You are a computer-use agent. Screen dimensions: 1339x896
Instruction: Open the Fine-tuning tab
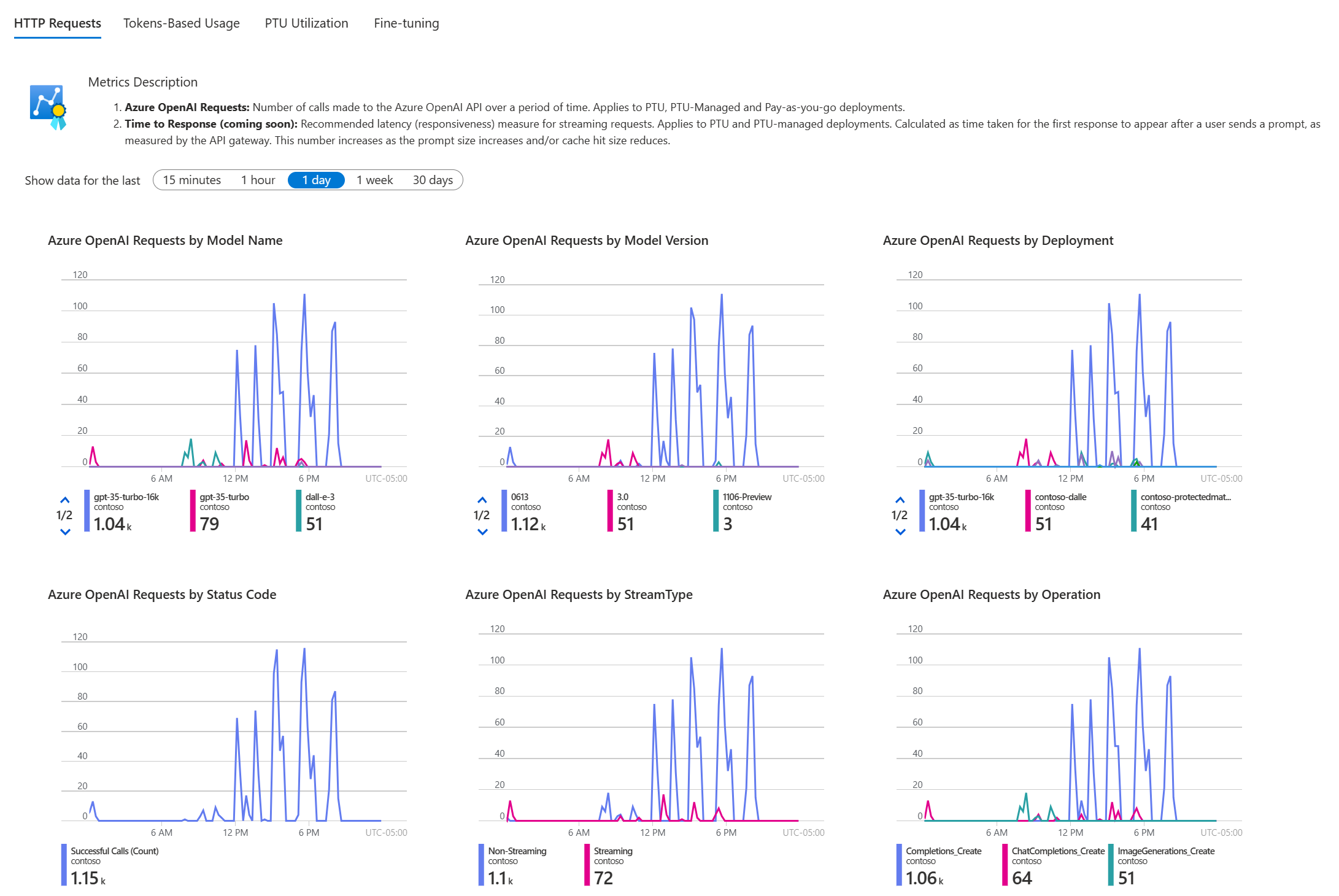click(406, 23)
